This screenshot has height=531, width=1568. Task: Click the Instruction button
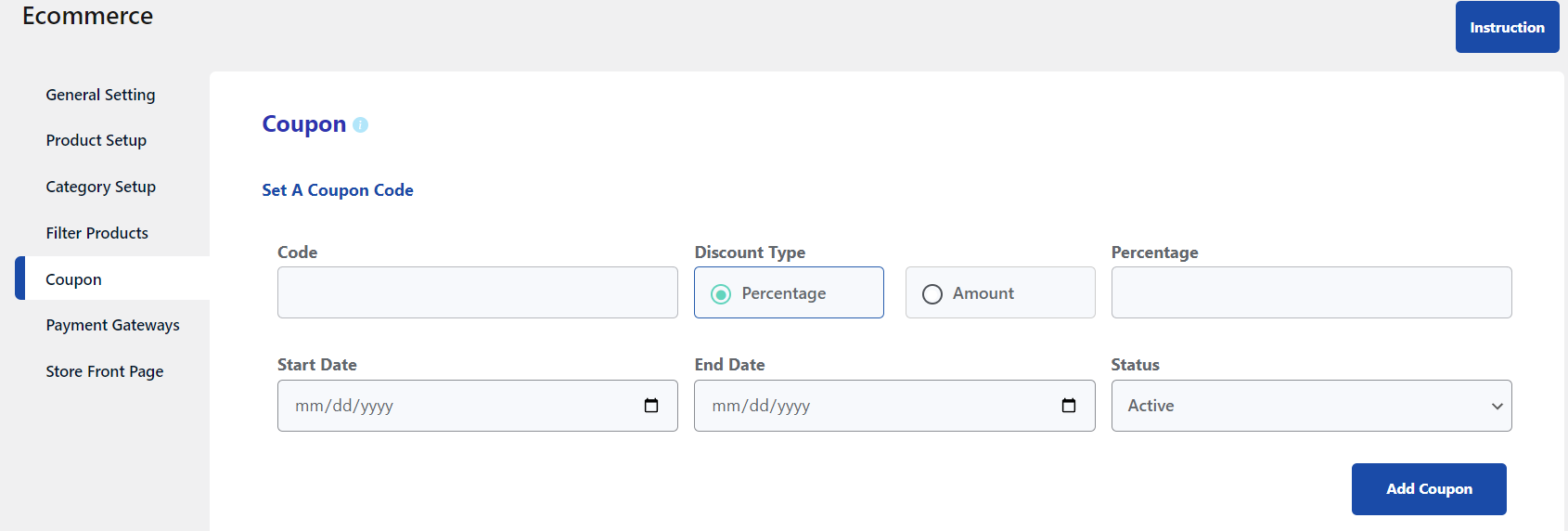pos(1507,27)
